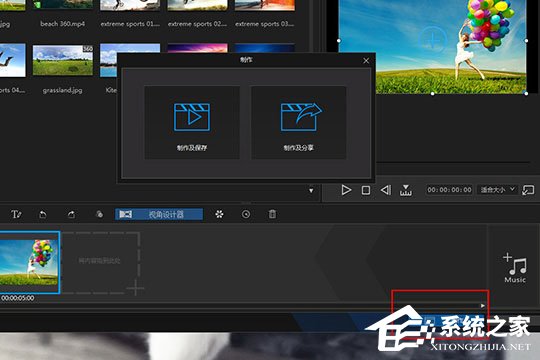Add background music with Music icon

[515, 268]
